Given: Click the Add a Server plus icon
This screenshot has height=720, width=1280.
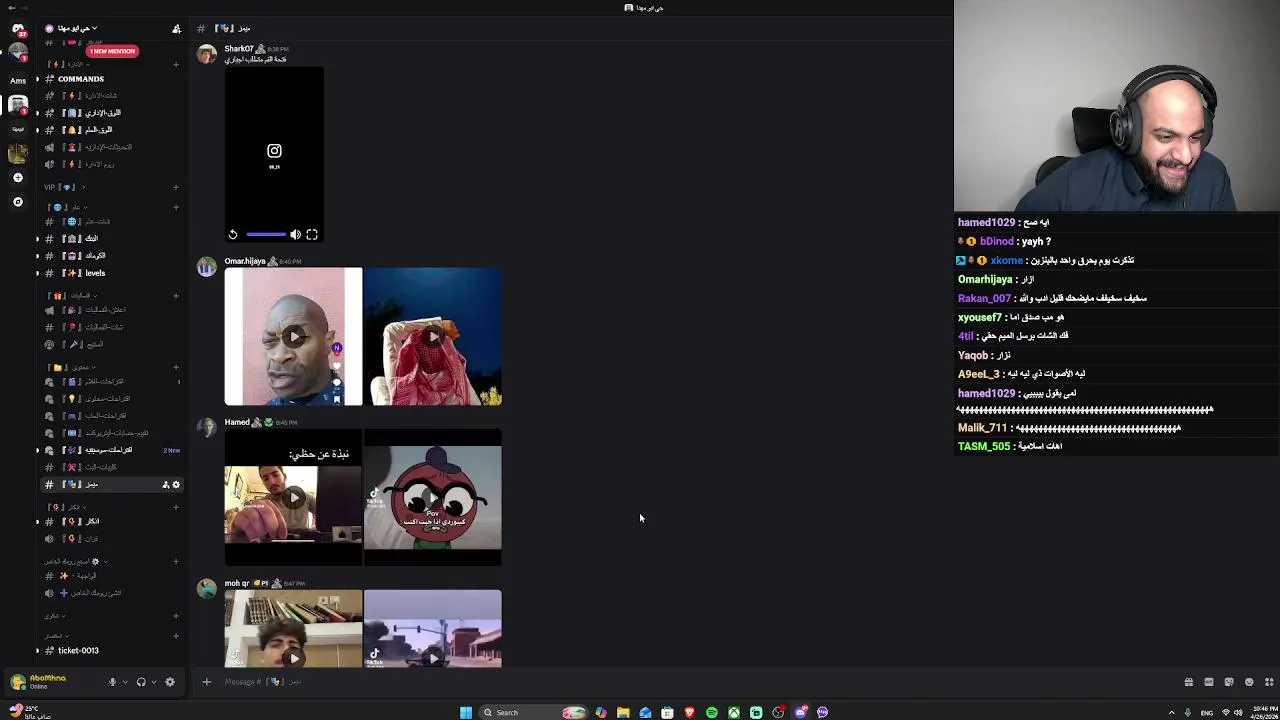Looking at the screenshot, I should [18, 177].
